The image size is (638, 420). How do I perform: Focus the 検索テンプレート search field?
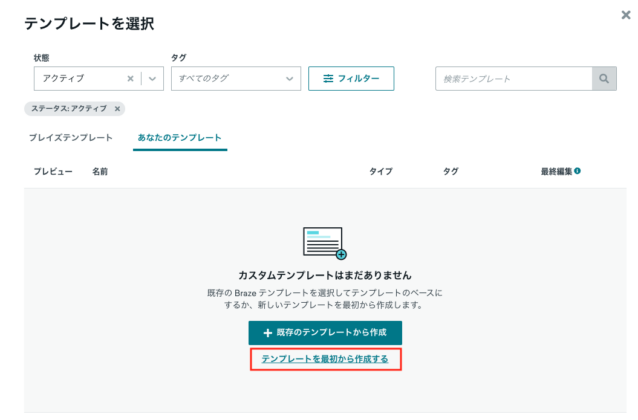click(x=513, y=79)
